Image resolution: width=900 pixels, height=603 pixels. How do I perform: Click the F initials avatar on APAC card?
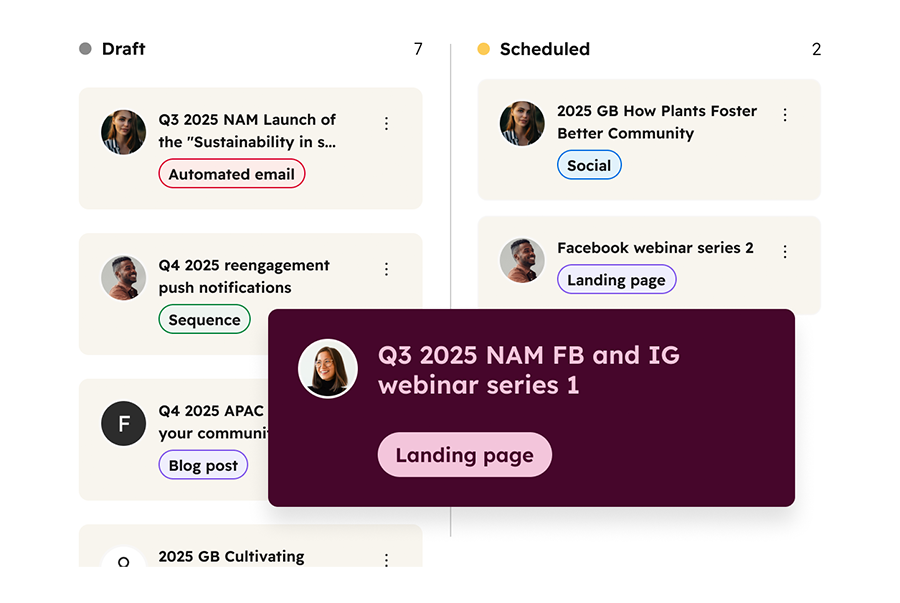tap(123, 423)
